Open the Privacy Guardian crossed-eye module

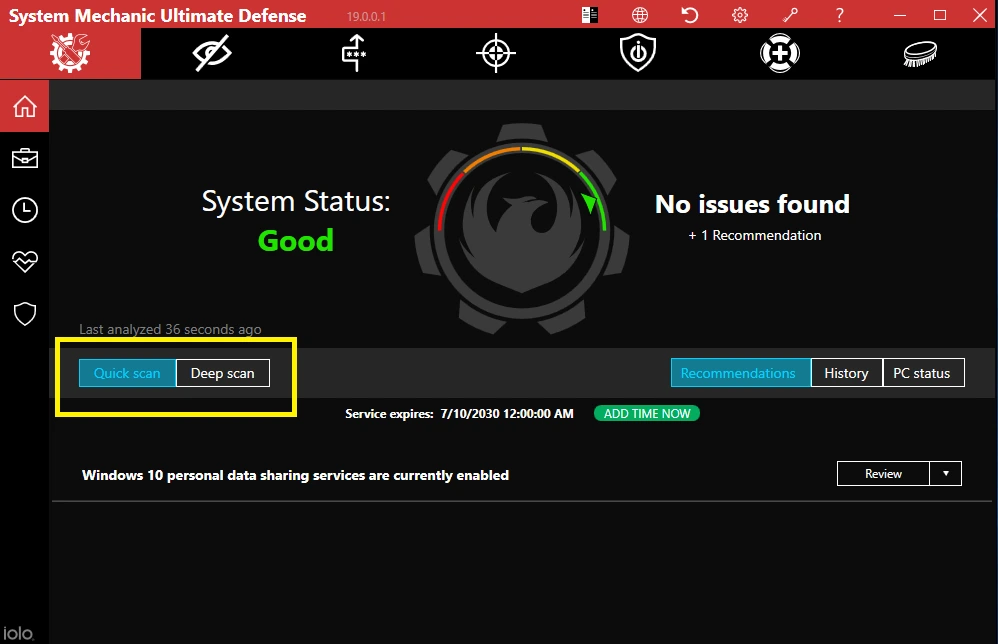(x=212, y=53)
